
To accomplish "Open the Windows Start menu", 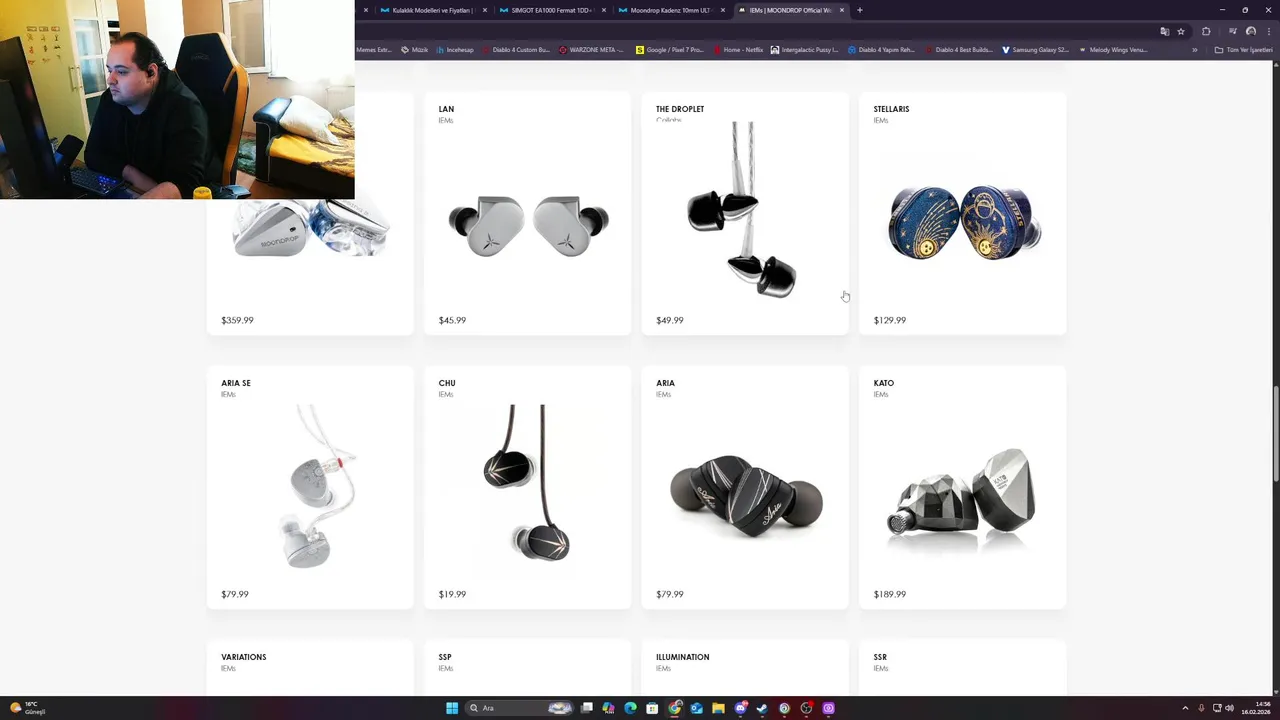I will click(452, 708).
